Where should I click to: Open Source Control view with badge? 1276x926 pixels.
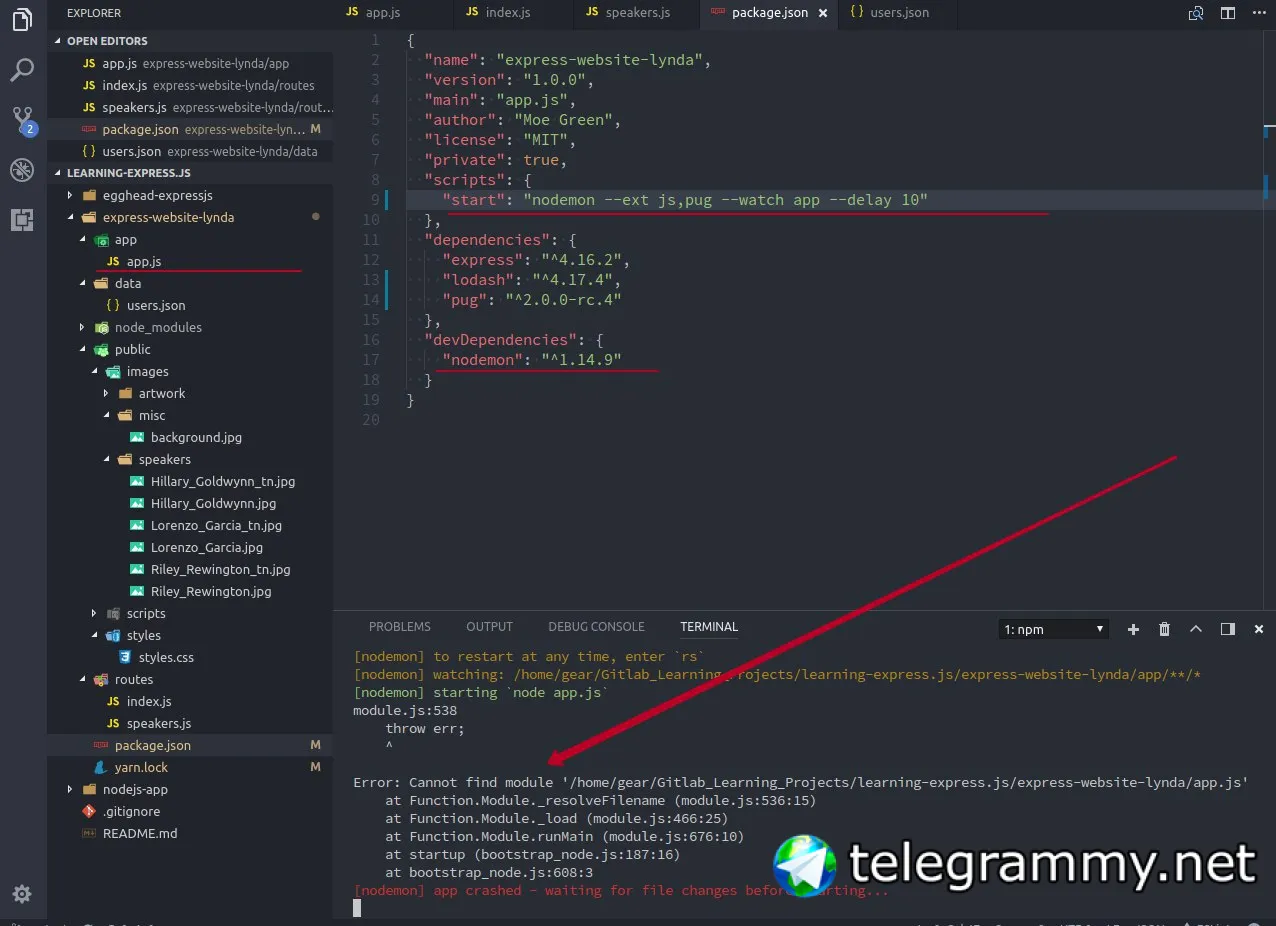click(23, 121)
